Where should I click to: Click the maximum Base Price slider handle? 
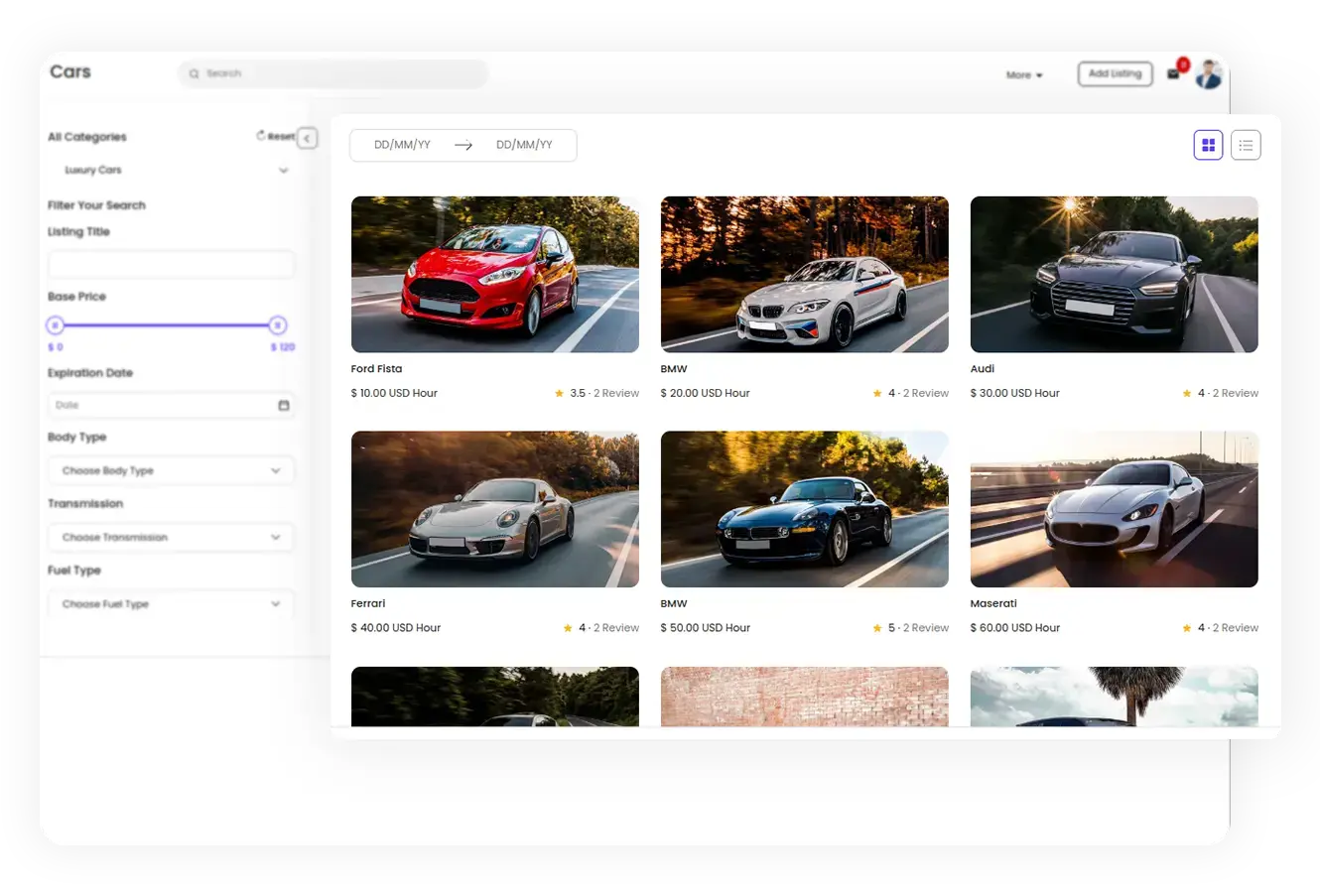278,324
